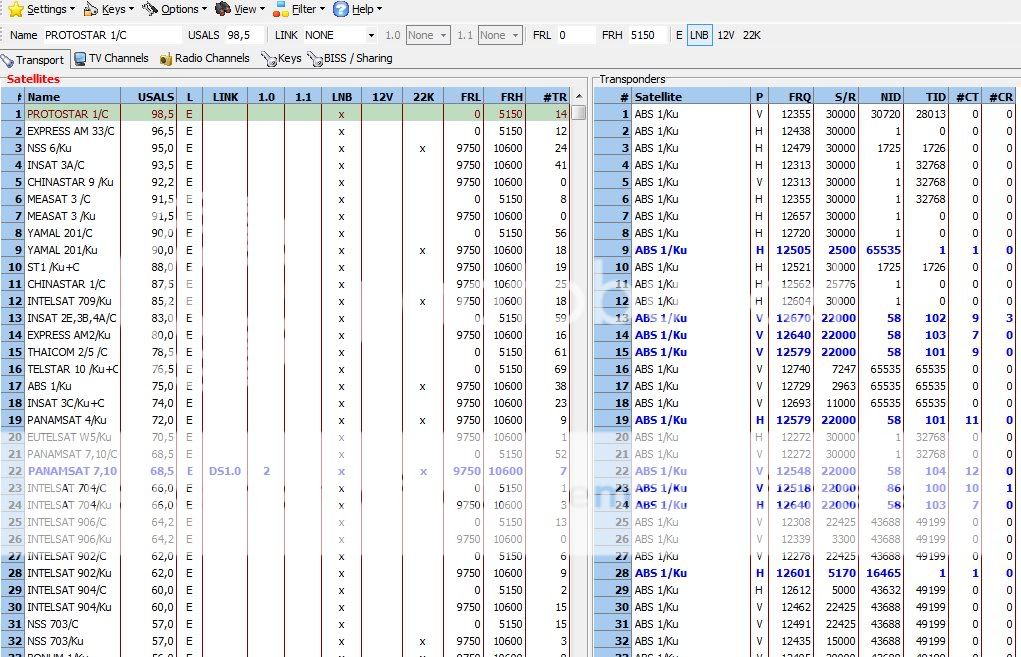Sort transponders by S/R column header
This screenshot has height=657, width=1021.
(x=836, y=96)
